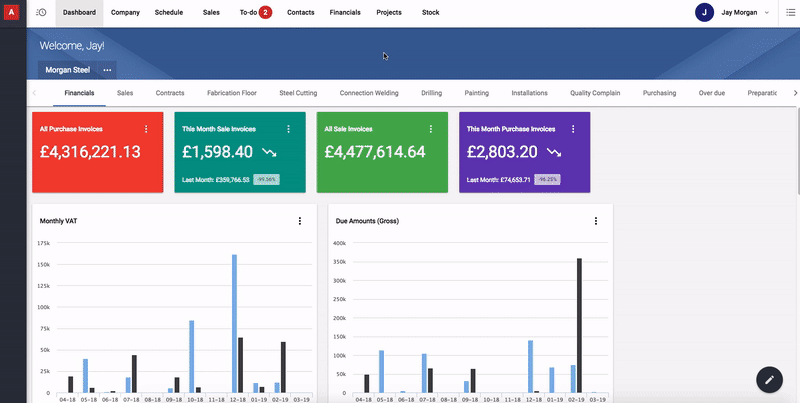This screenshot has width=800, height=403.
Task: Switch to the Fabrication Floor tab
Action: click(x=231, y=93)
